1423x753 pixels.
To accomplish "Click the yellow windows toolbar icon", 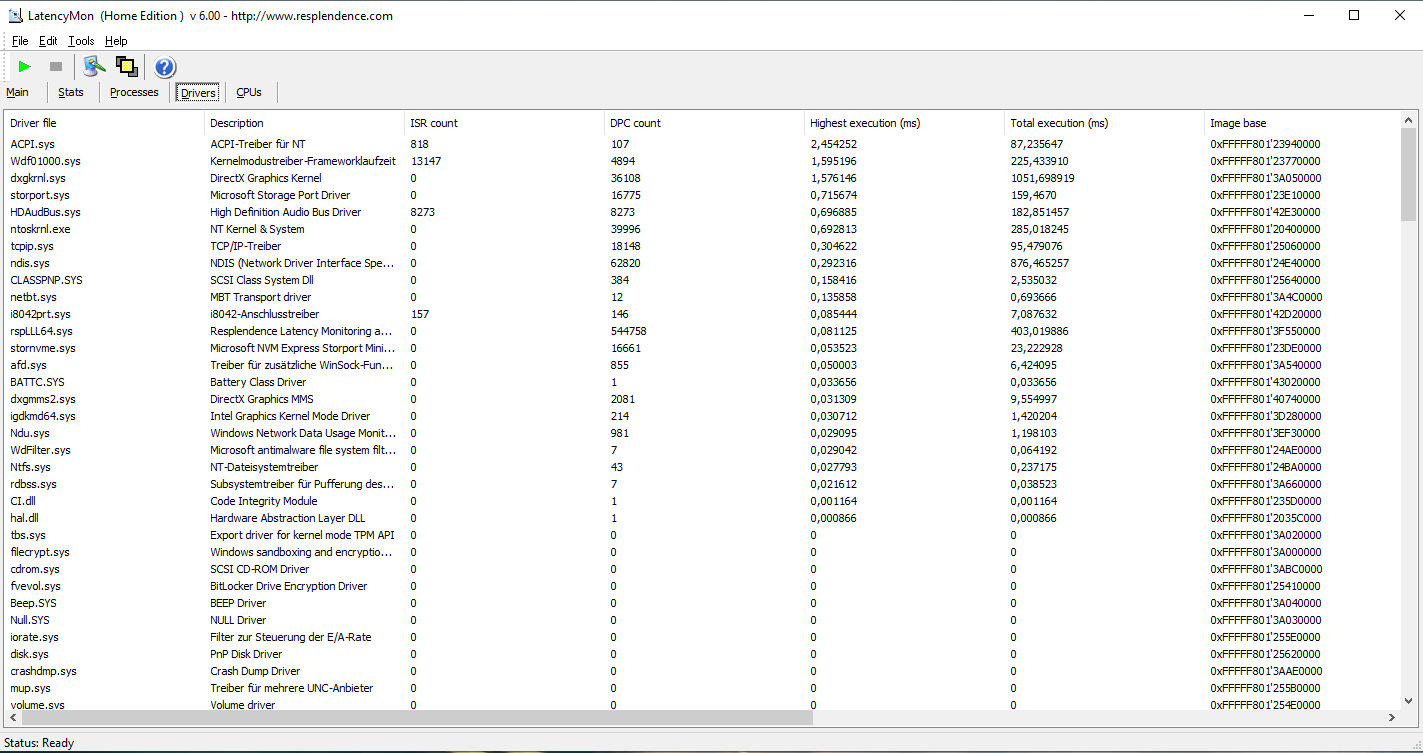I will coord(126,67).
